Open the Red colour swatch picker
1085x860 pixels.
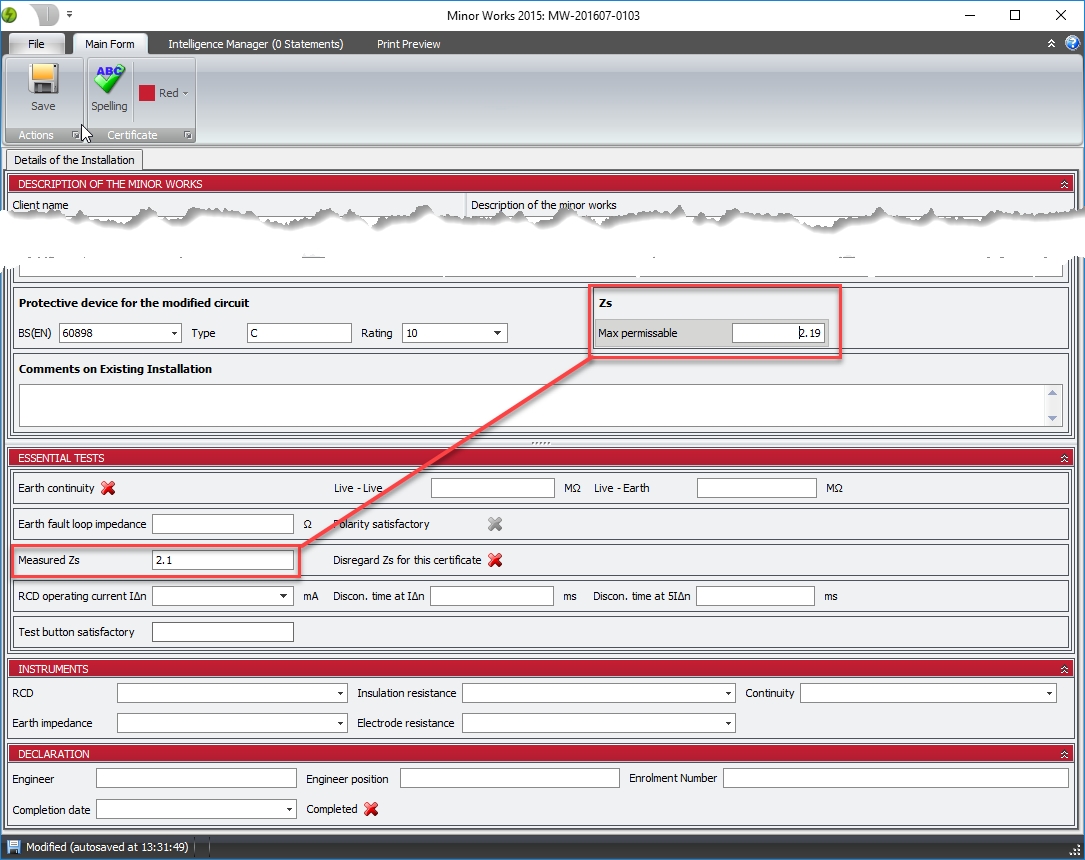(164, 93)
